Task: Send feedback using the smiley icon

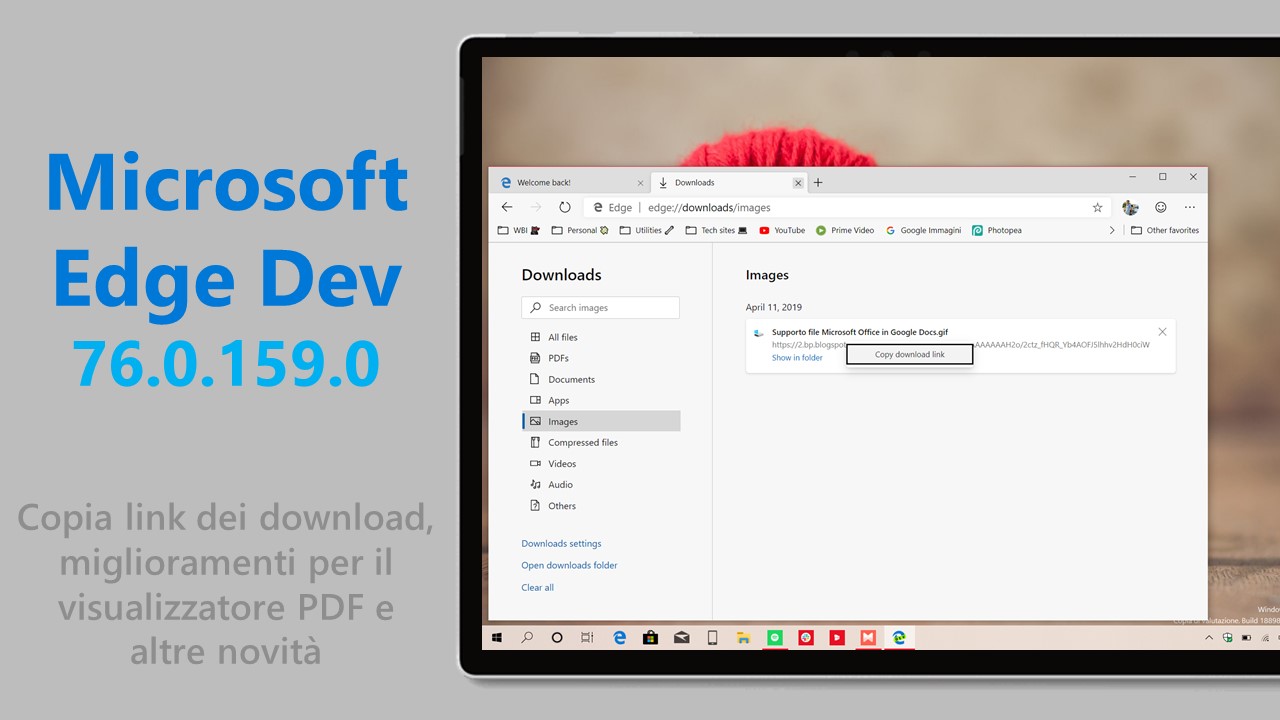Action: 1160,207
